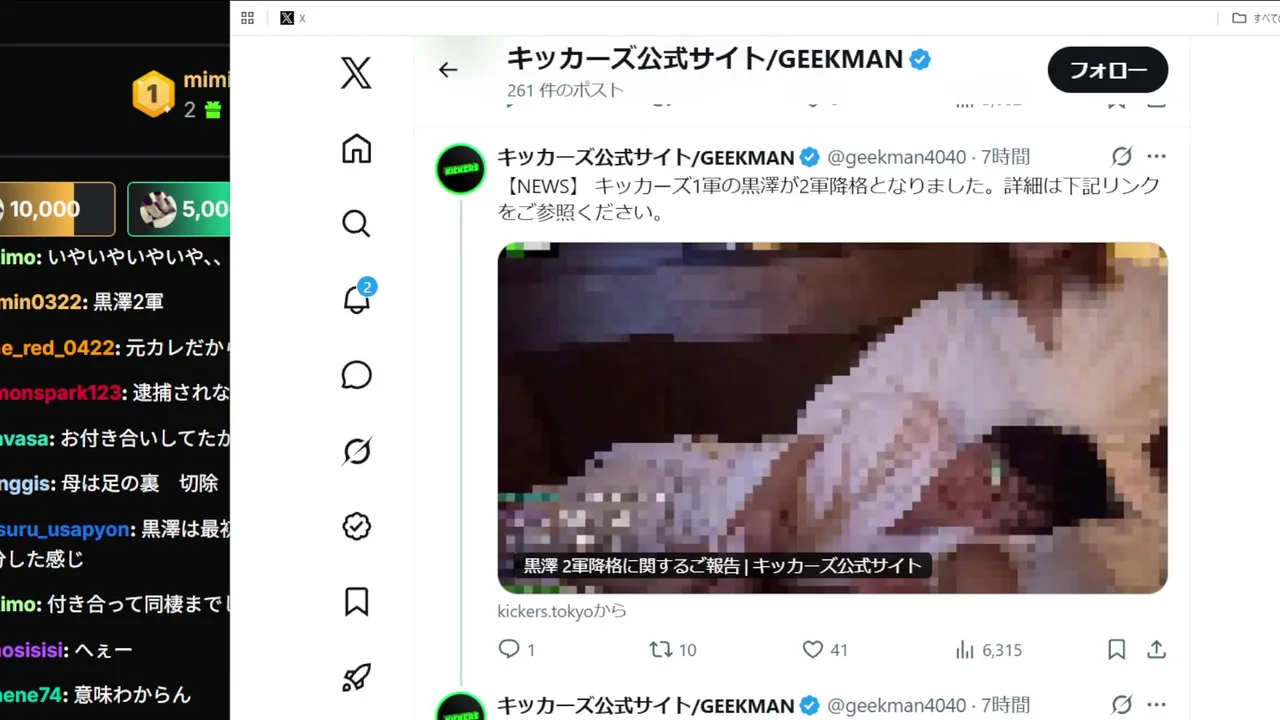Open the kickers.tokyo link card image

[832, 418]
